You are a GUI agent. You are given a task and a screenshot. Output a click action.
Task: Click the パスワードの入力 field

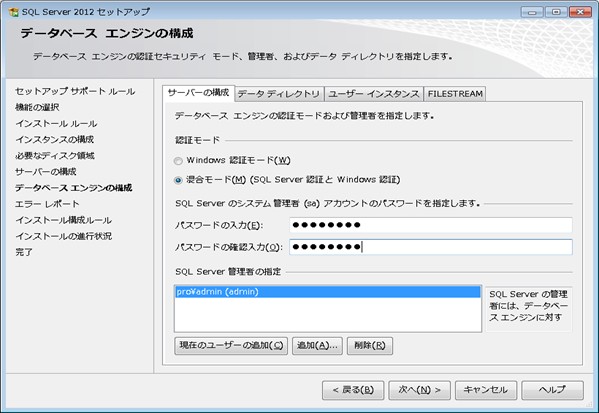pyautogui.click(x=431, y=225)
